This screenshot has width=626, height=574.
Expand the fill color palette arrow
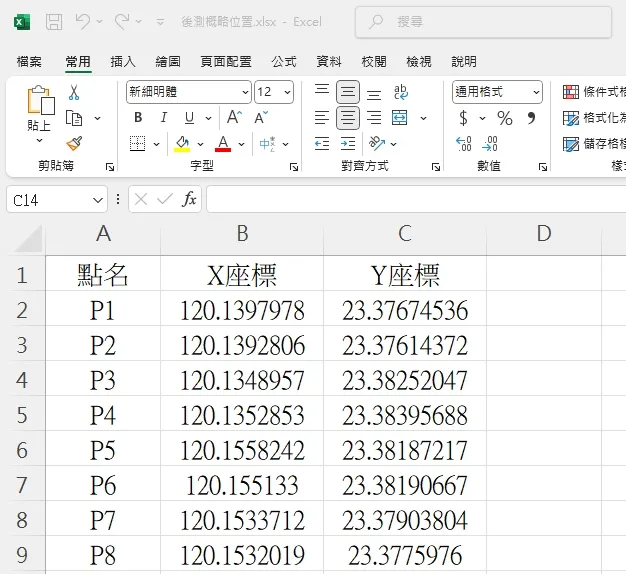click(x=200, y=144)
